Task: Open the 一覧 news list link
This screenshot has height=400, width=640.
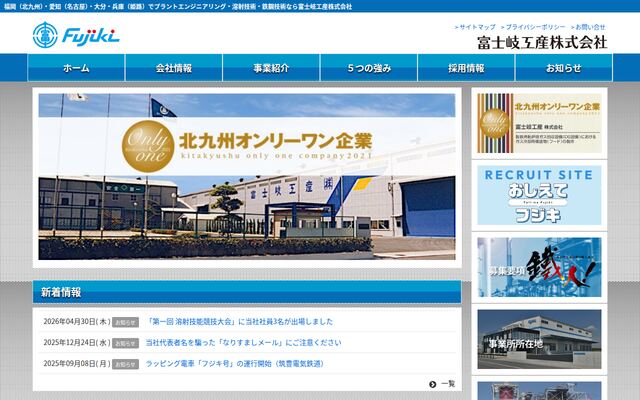Action: pyautogui.click(x=448, y=384)
